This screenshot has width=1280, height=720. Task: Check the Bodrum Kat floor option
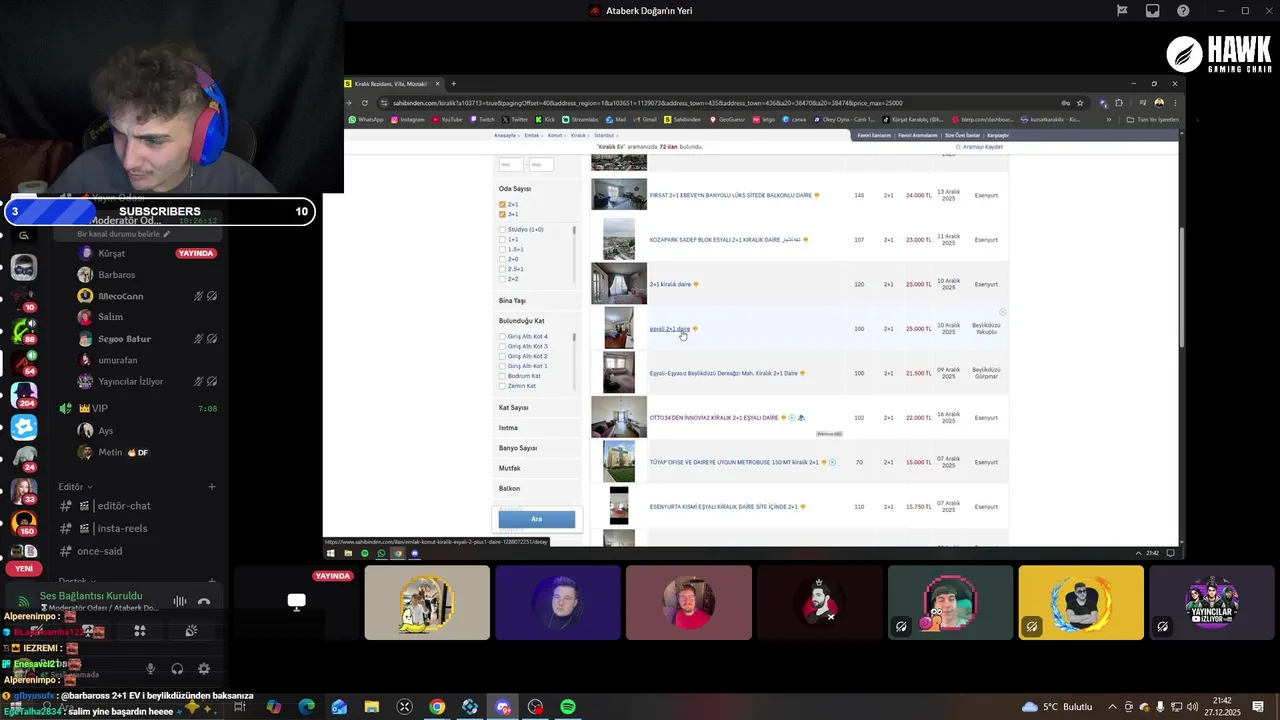pos(502,376)
